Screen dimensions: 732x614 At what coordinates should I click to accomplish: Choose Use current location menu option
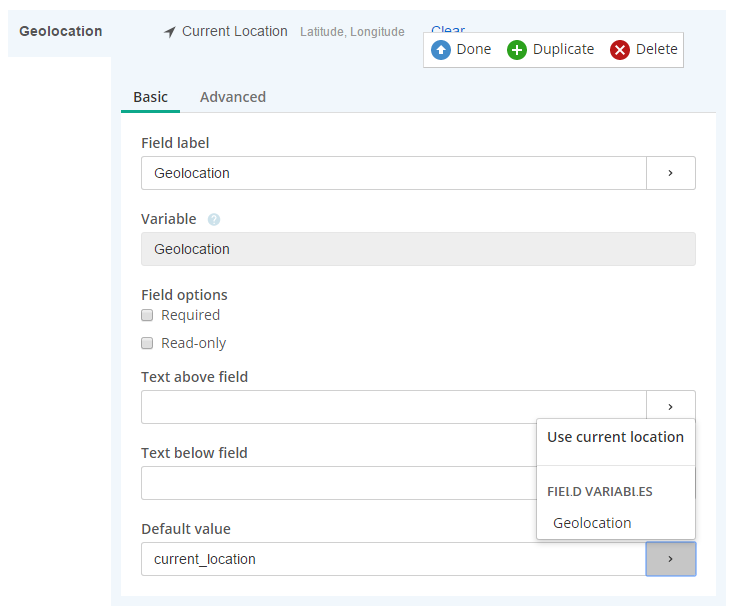tap(615, 437)
